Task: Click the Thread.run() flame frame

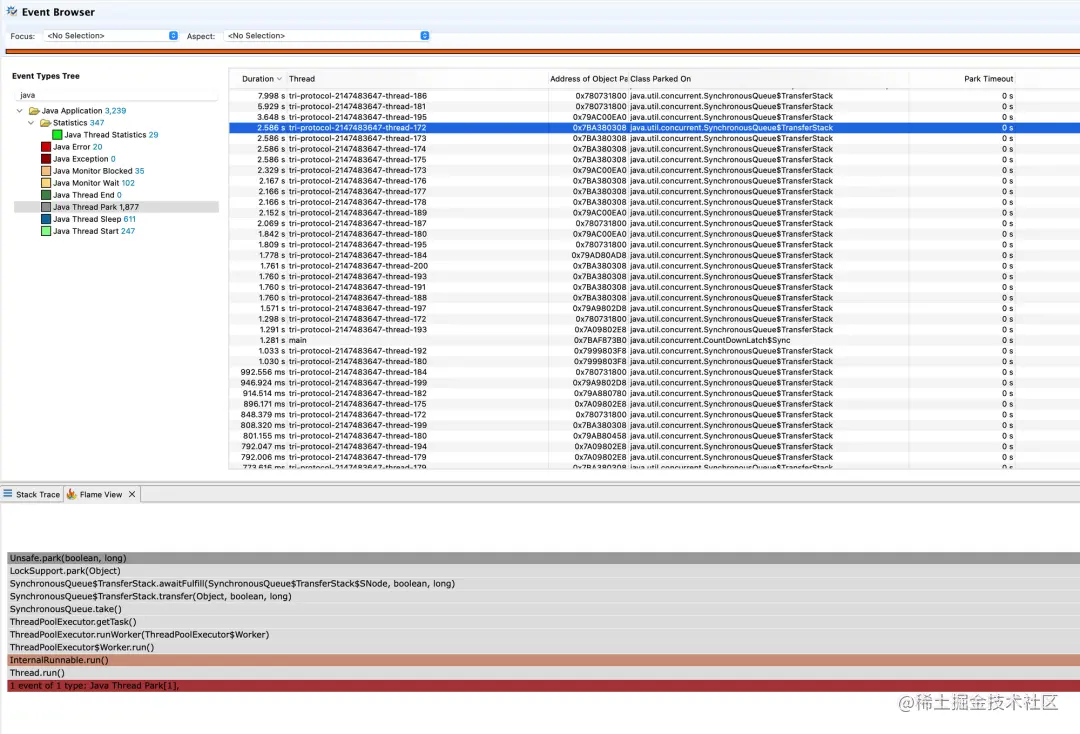Action: click(543, 673)
